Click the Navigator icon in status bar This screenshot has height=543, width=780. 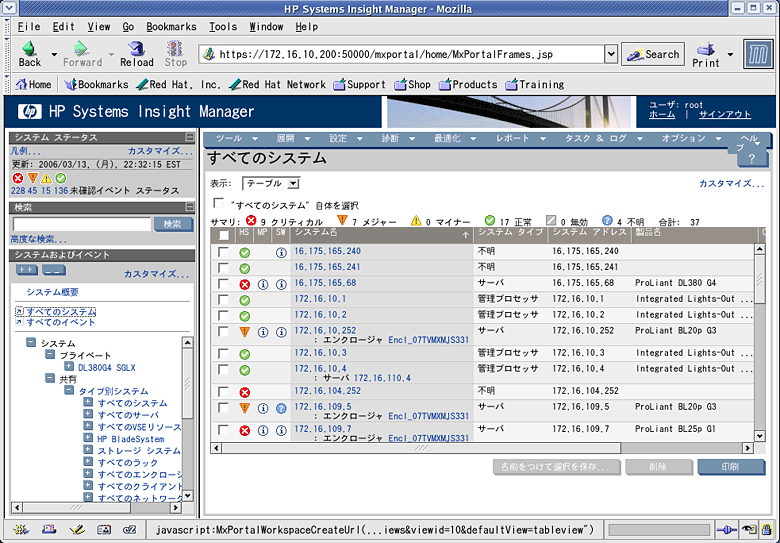coord(21,530)
